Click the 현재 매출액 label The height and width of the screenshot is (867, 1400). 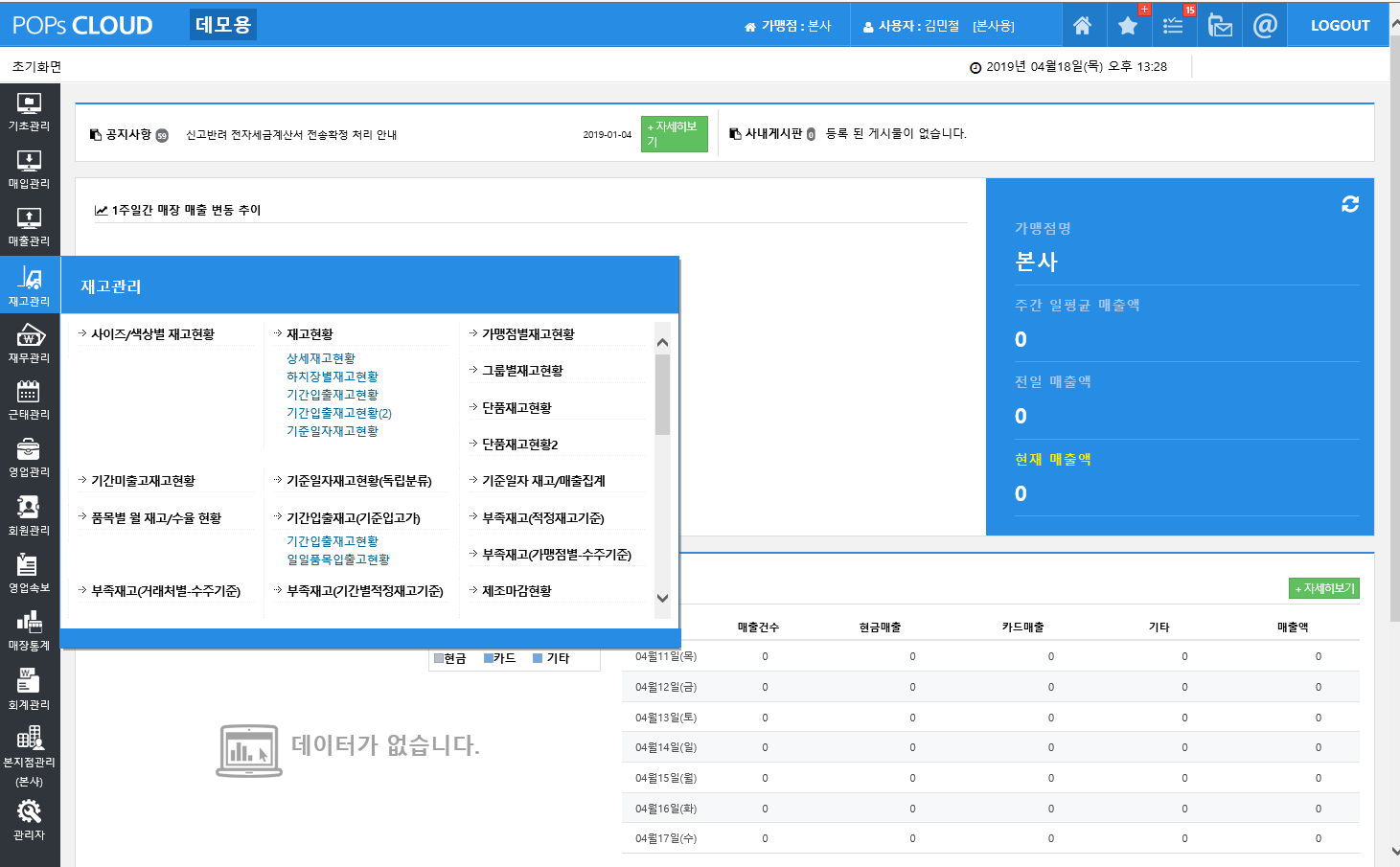tap(1052, 459)
